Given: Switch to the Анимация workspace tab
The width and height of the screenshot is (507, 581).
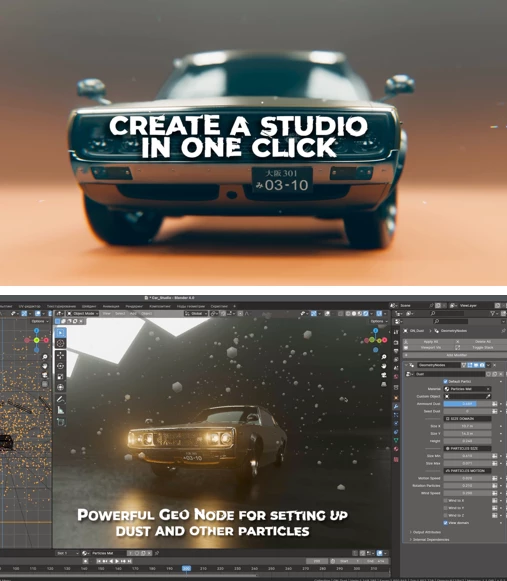Looking at the screenshot, I should coord(111,306).
